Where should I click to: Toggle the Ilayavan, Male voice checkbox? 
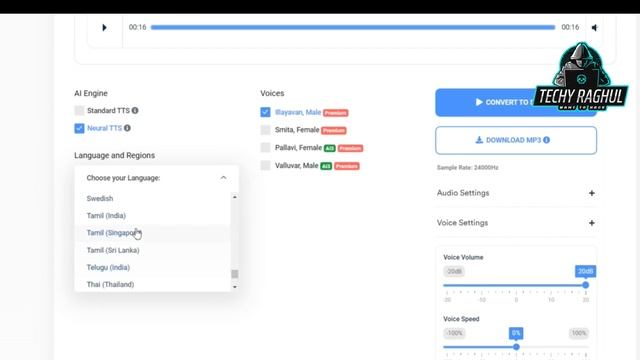point(265,112)
